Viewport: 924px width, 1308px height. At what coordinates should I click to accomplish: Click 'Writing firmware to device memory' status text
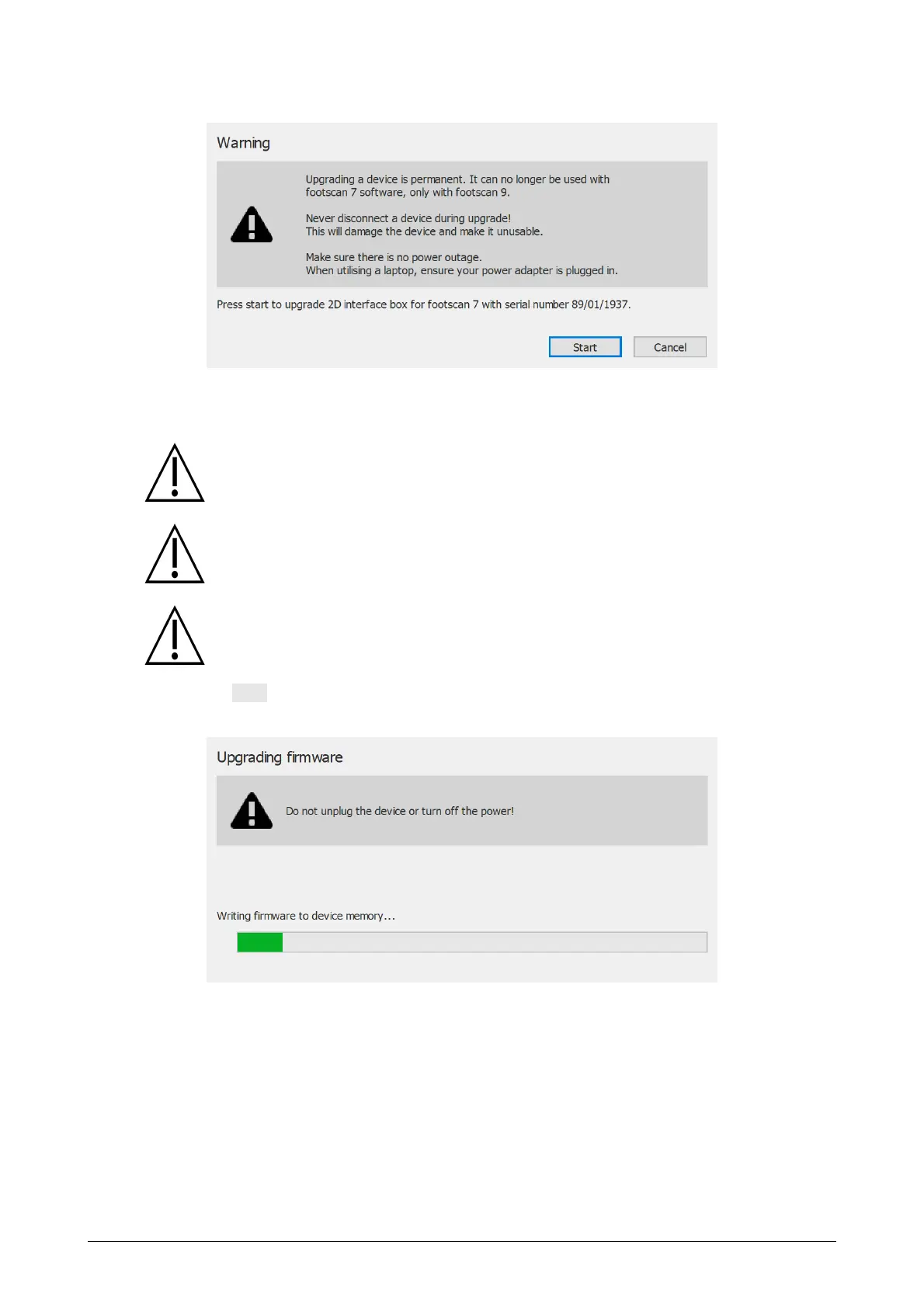coord(306,916)
